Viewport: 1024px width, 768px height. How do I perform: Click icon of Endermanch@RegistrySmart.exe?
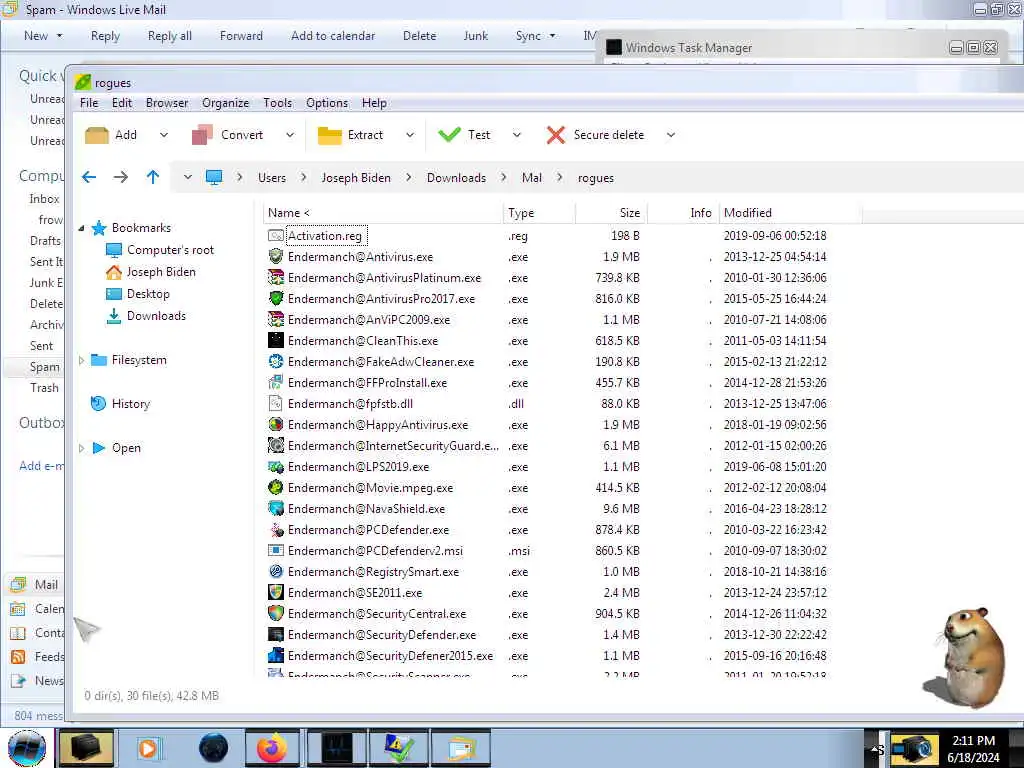coord(276,571)
